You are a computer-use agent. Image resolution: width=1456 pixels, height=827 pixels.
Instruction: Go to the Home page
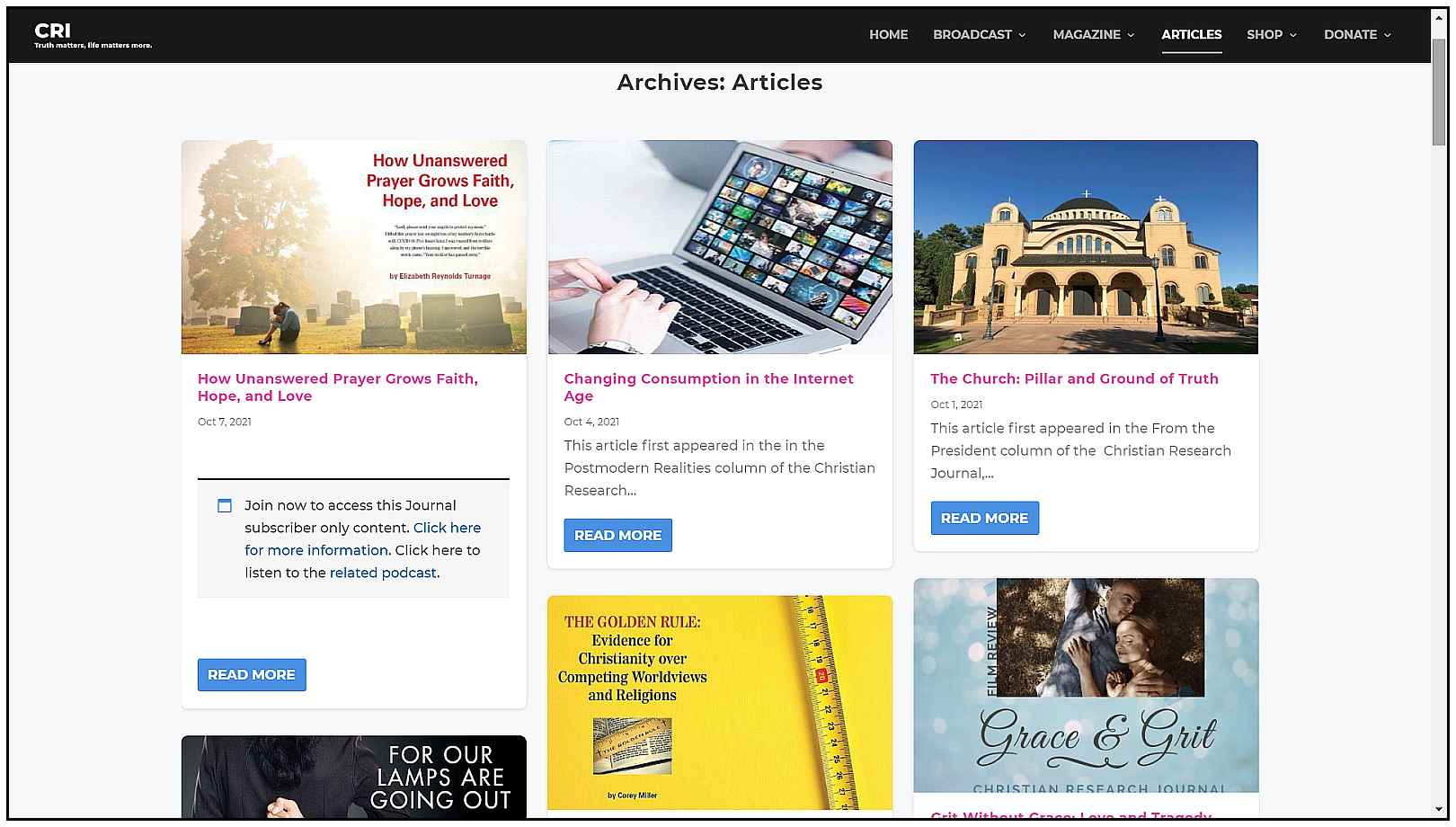coord(888,34)
